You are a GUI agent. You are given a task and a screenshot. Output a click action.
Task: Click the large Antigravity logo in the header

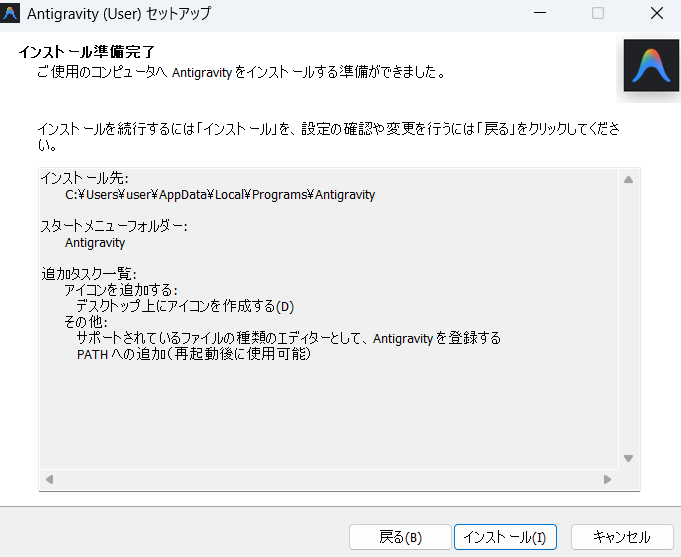(651, 66)
